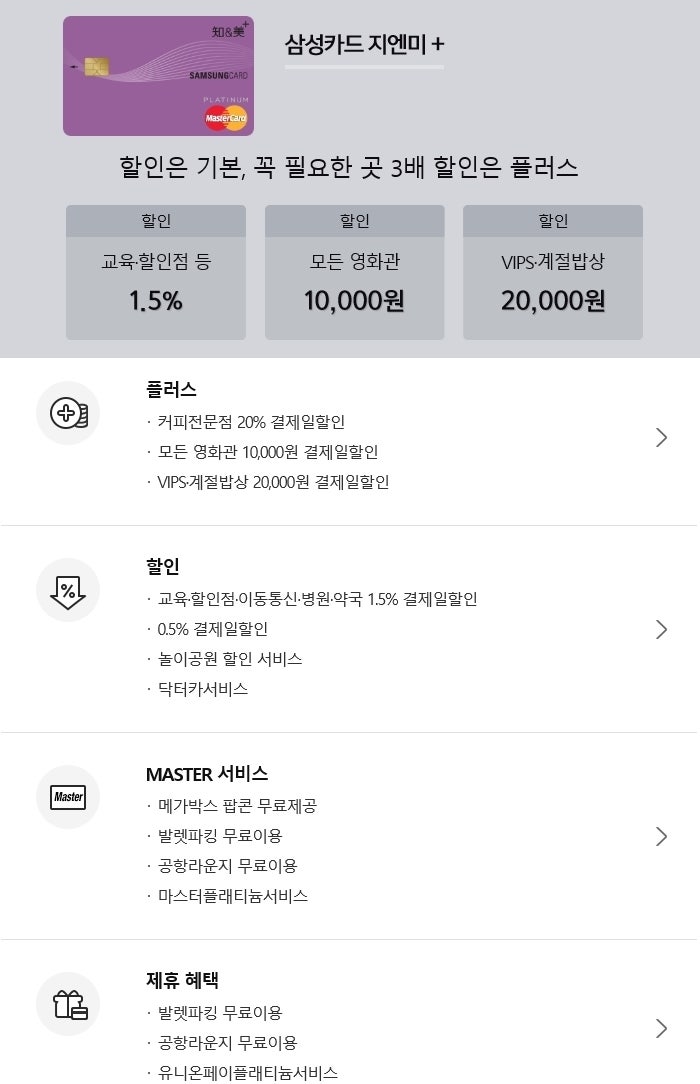700x1084 pixels.
Task: Select the 교육·할인점 등 1.5% benefit box
Action: pyautogui.click(x=156, y=272)
